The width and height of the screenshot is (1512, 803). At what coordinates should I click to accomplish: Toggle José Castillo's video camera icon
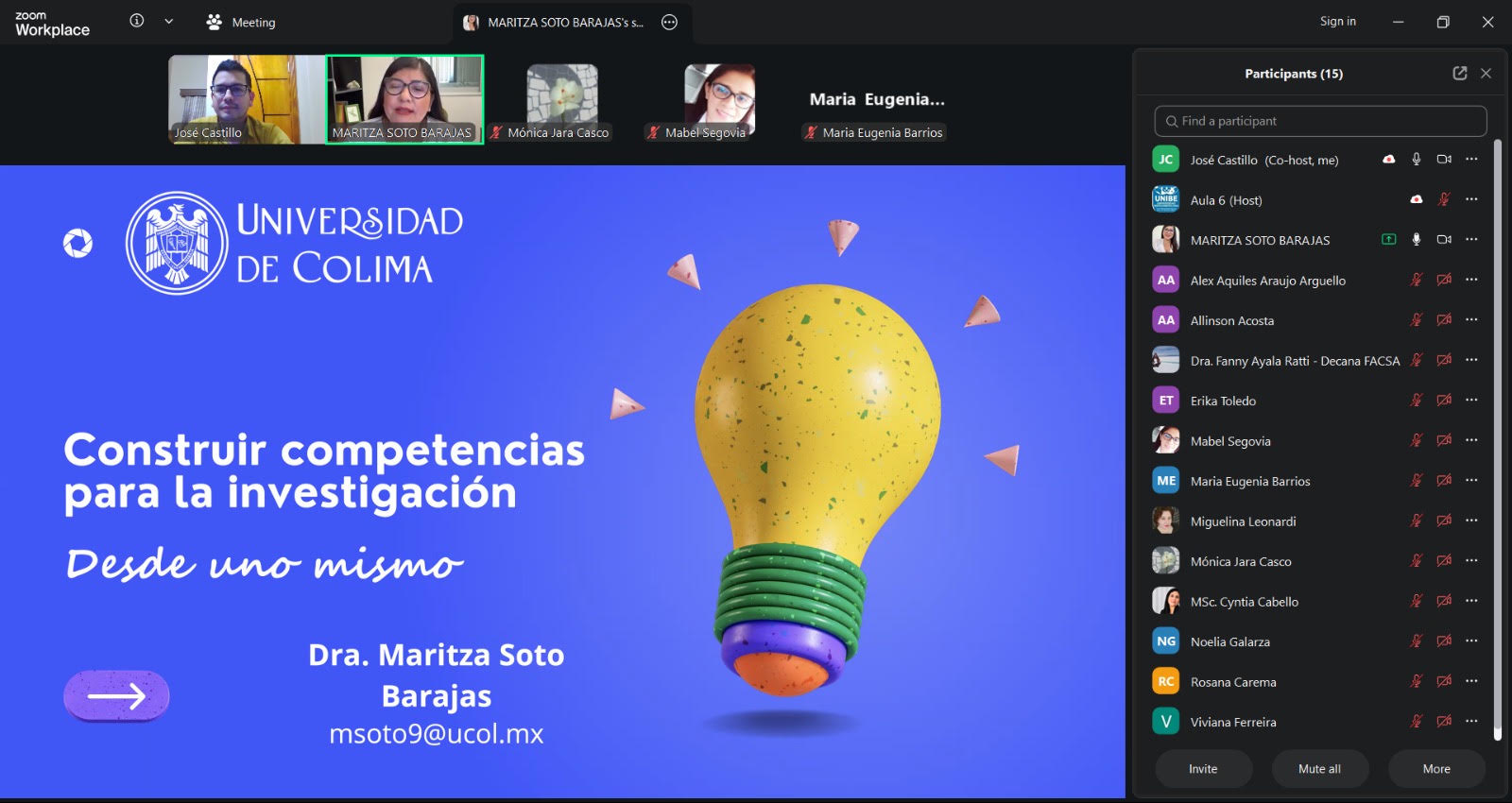pos(1444,160)
